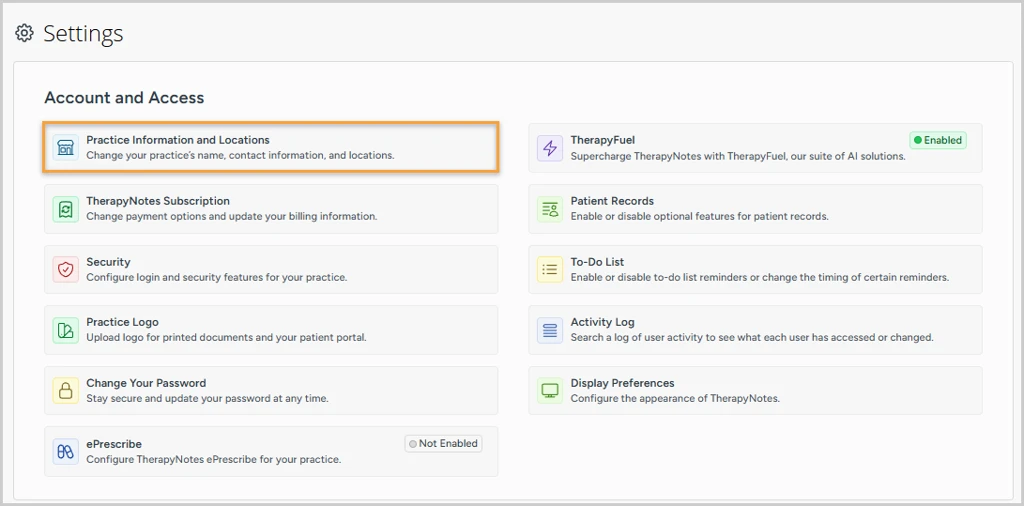Click 'Change payment options and update your billing information.'
The width and height of the screenshot is (1024, 506).
pos(232,216)
